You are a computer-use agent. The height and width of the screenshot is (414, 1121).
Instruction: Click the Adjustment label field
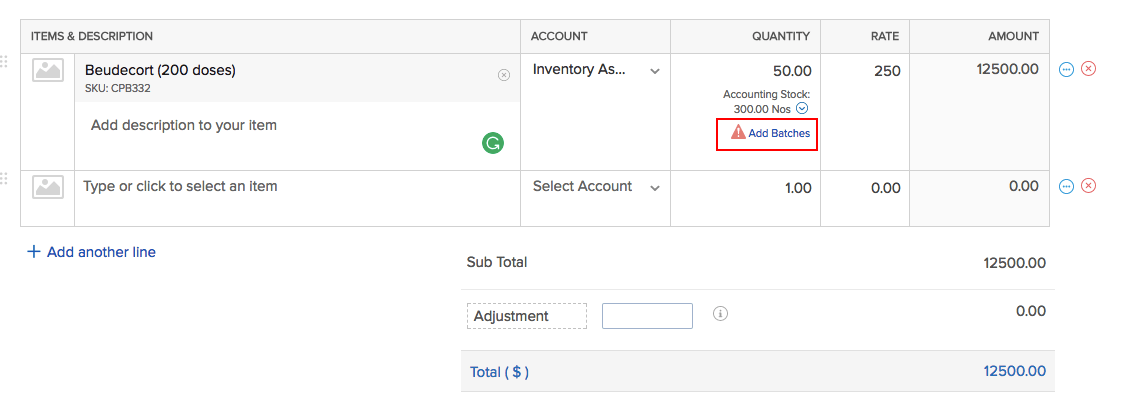527,316
